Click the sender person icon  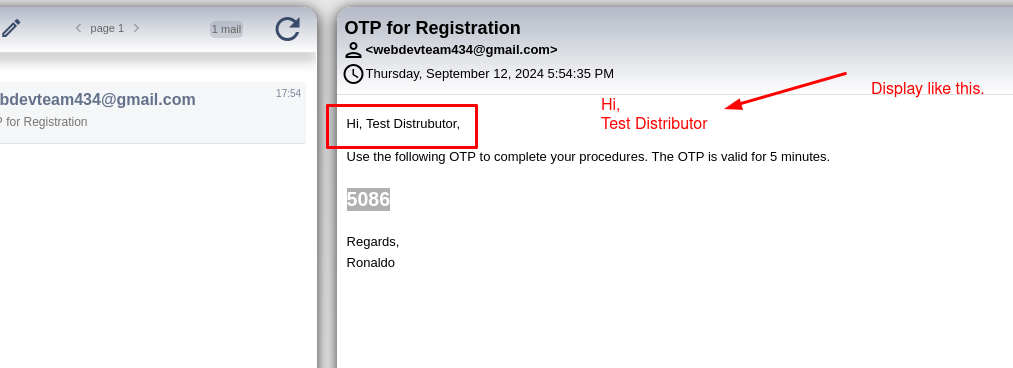(x=353, y=50)
